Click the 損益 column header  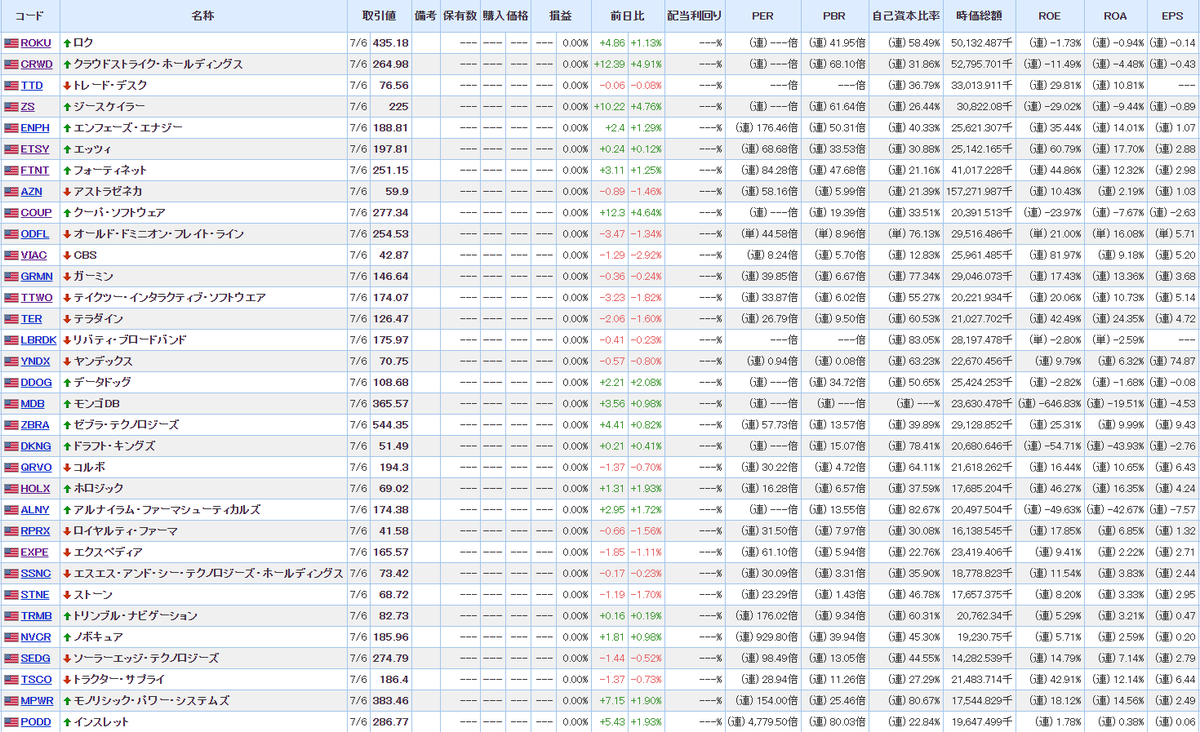pyautogui.click(x=561, y=16)
